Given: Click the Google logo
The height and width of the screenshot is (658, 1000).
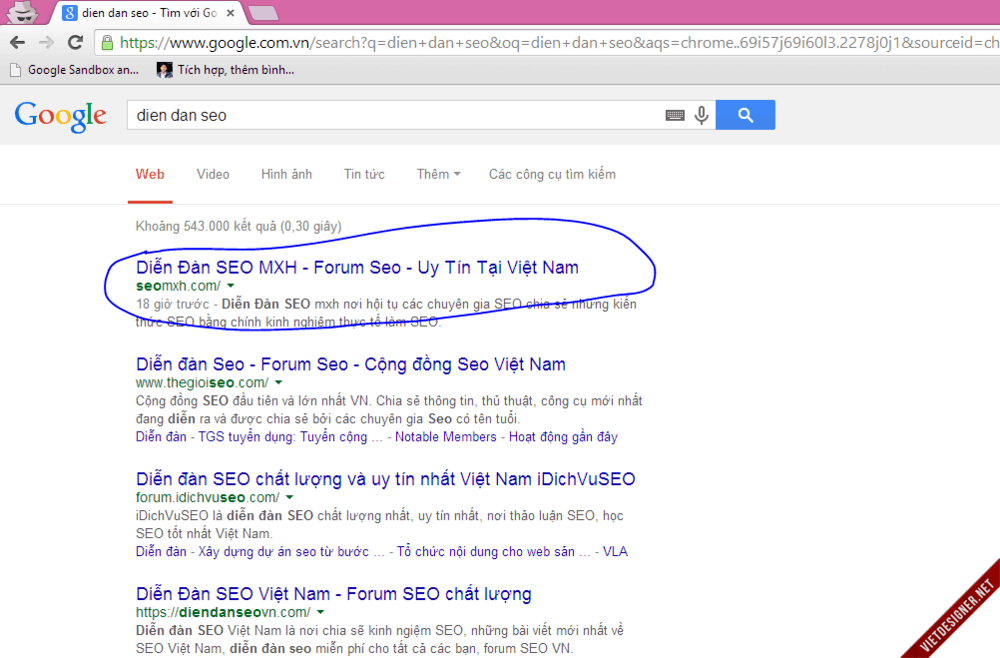Looking at the screenshot, I should click(x=61, y=116).
